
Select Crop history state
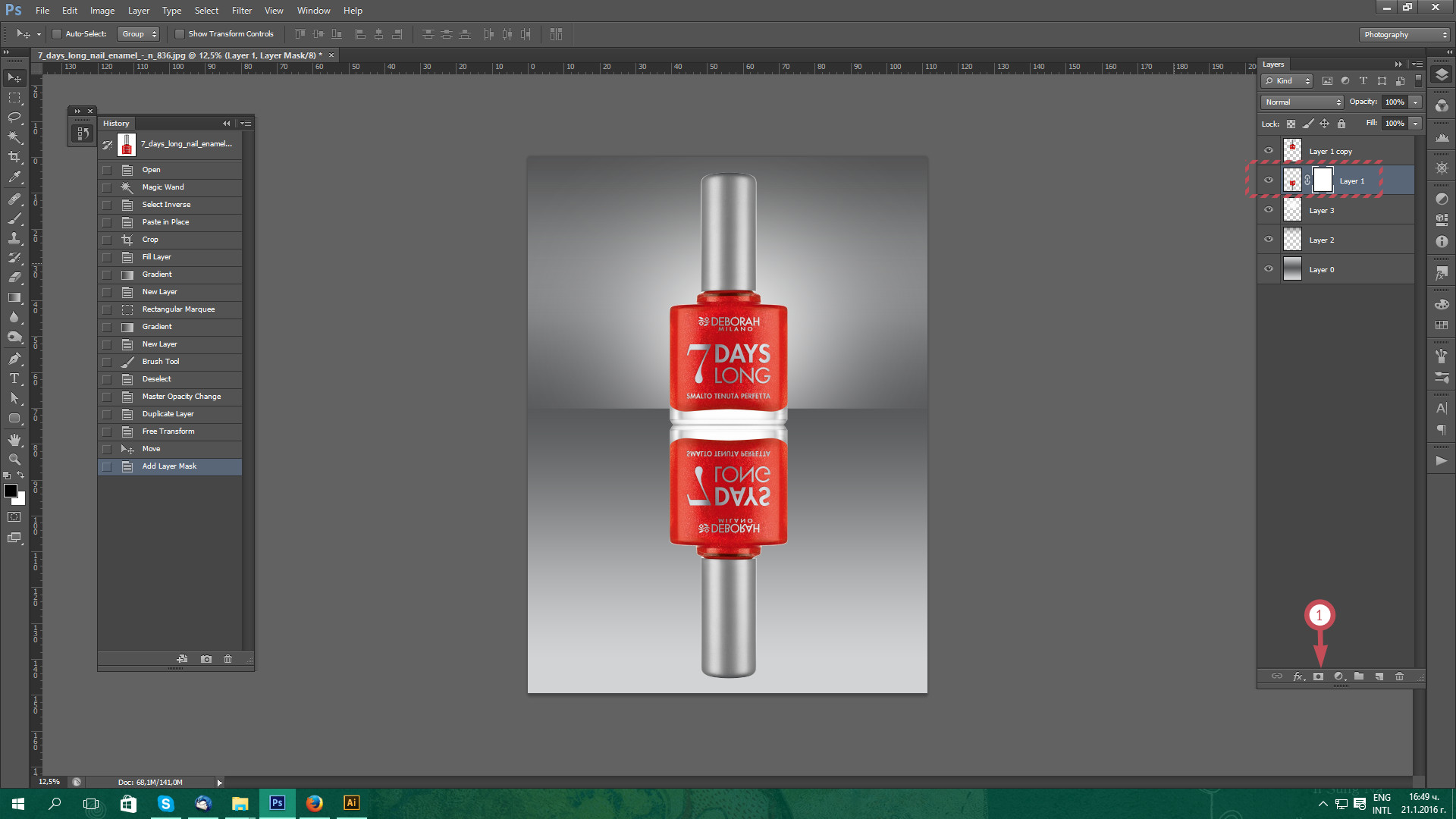(x=170, y=240)
